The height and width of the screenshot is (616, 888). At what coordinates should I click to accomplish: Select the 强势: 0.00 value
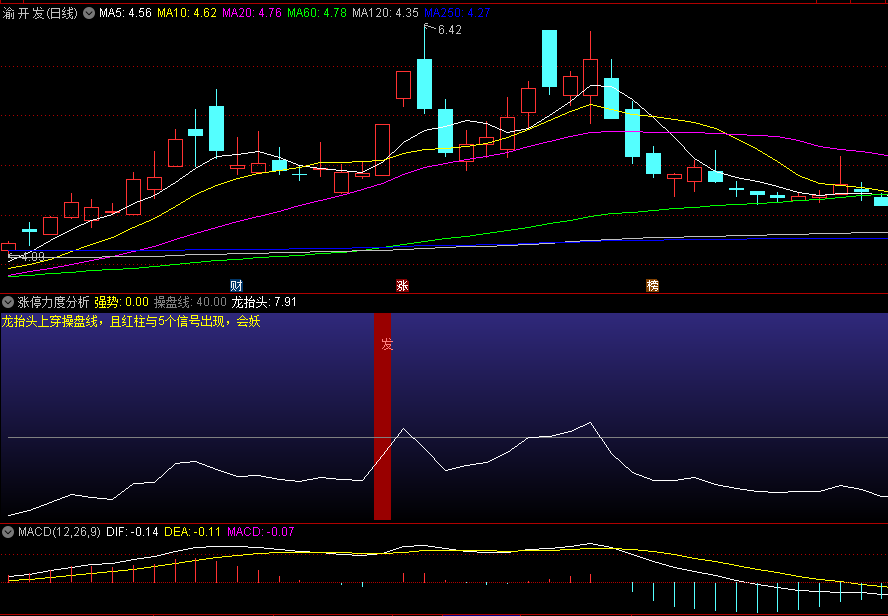click(x=121, y=302)
